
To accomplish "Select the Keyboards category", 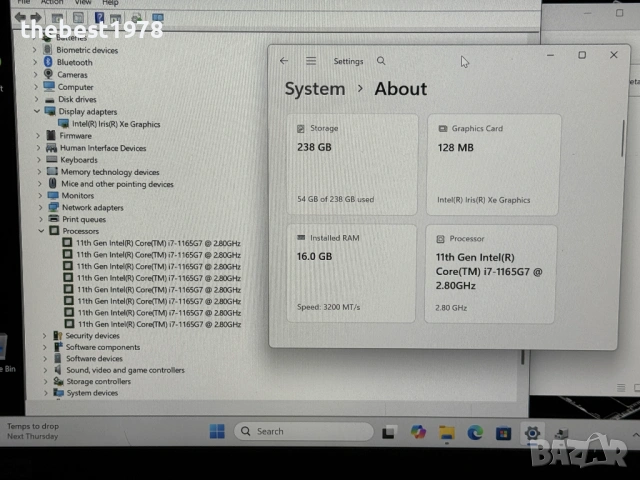I will pyautogui.click(x=79, y=160).
